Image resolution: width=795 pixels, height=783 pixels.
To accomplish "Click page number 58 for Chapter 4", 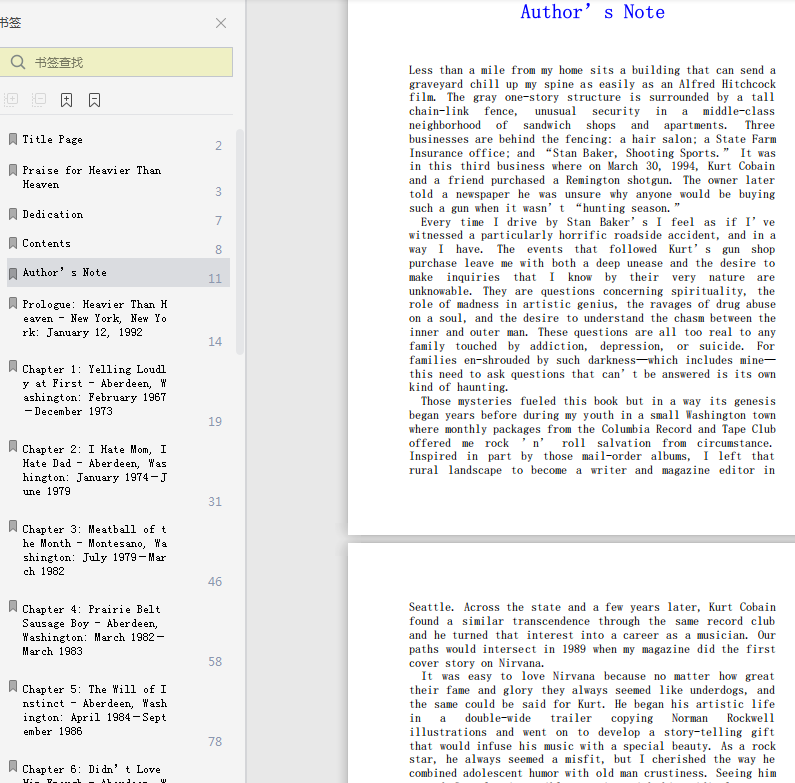I will [215, 662].
